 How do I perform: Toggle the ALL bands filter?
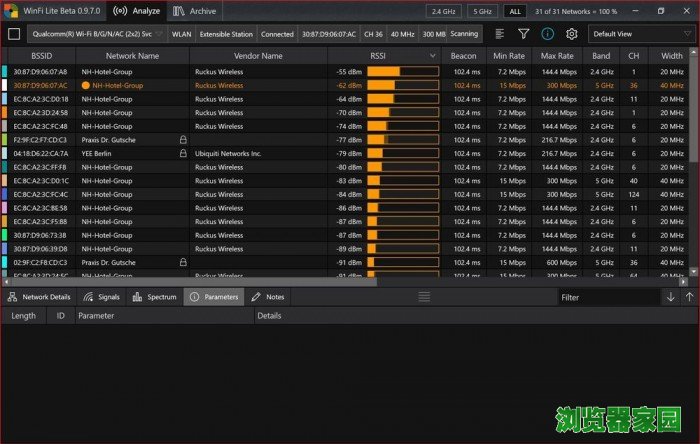(514, 11)
